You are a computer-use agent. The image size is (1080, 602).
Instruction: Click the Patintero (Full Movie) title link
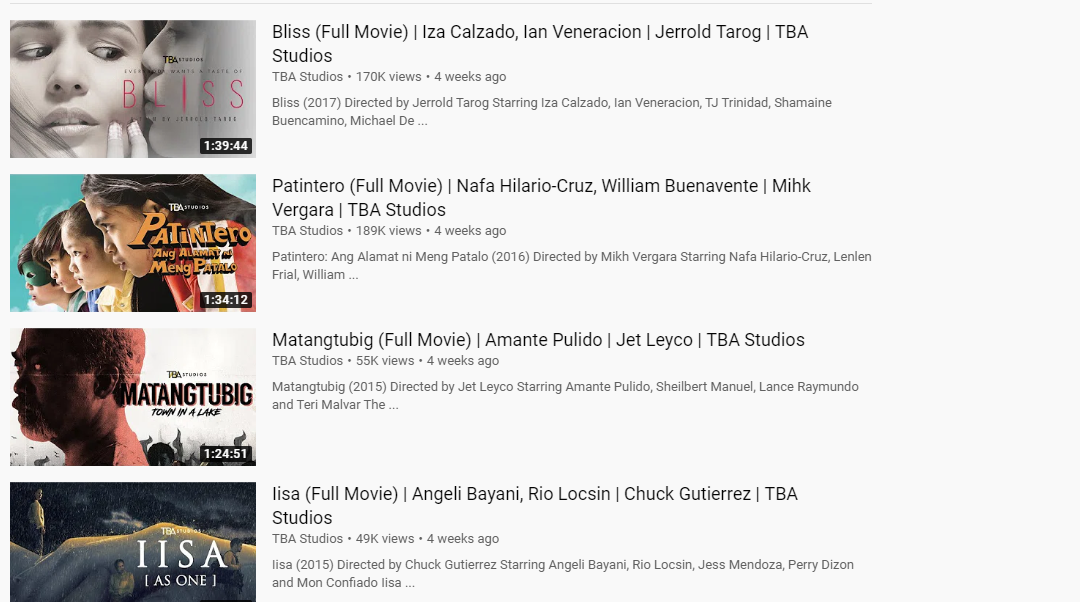(541, 198)
